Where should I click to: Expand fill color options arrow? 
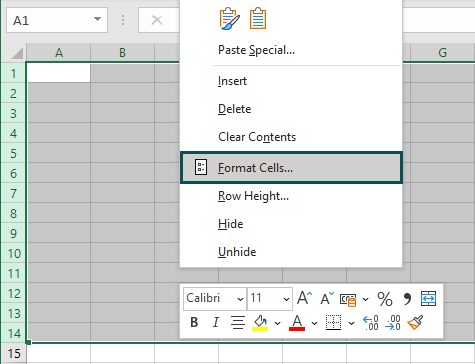pos(277,323)
